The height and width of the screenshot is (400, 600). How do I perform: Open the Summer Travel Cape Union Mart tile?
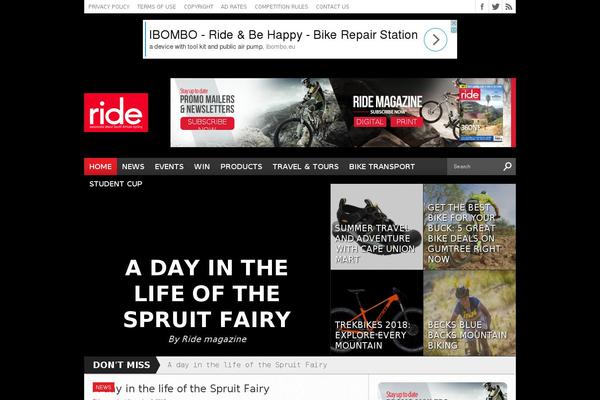[377, 227]
